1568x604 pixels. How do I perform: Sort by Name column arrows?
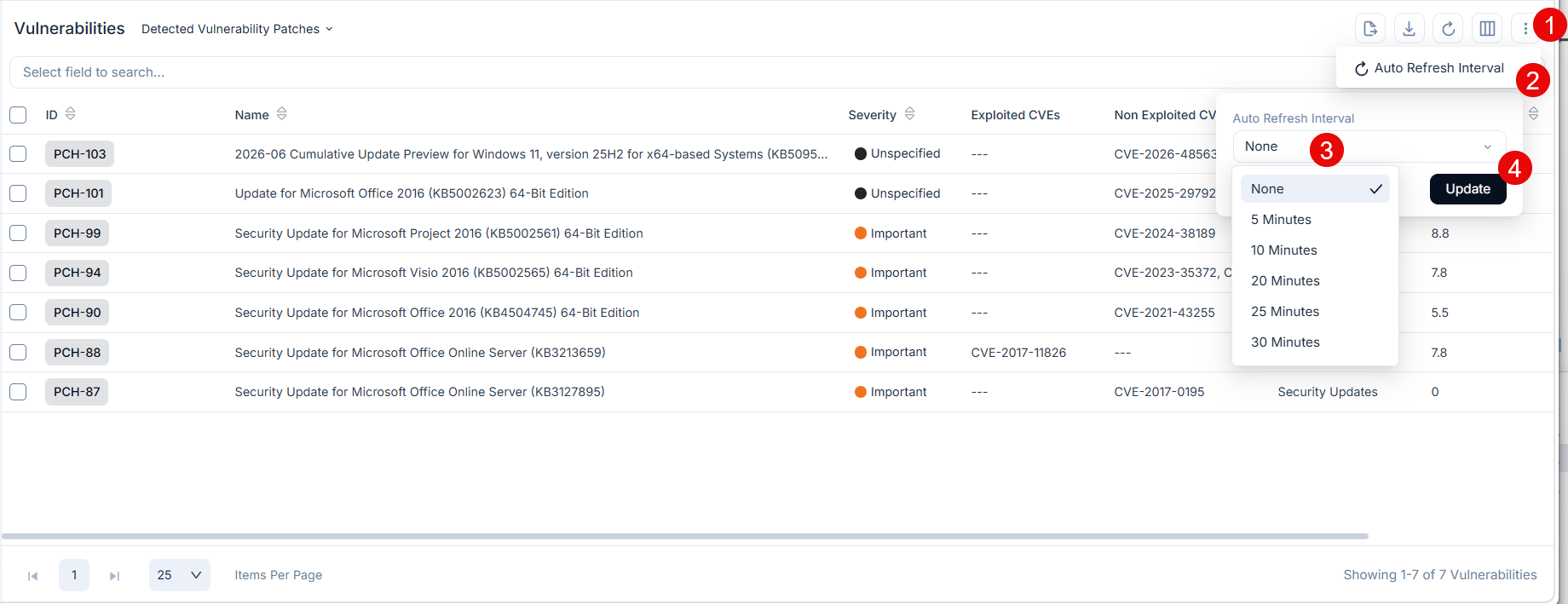coord(282,114)
